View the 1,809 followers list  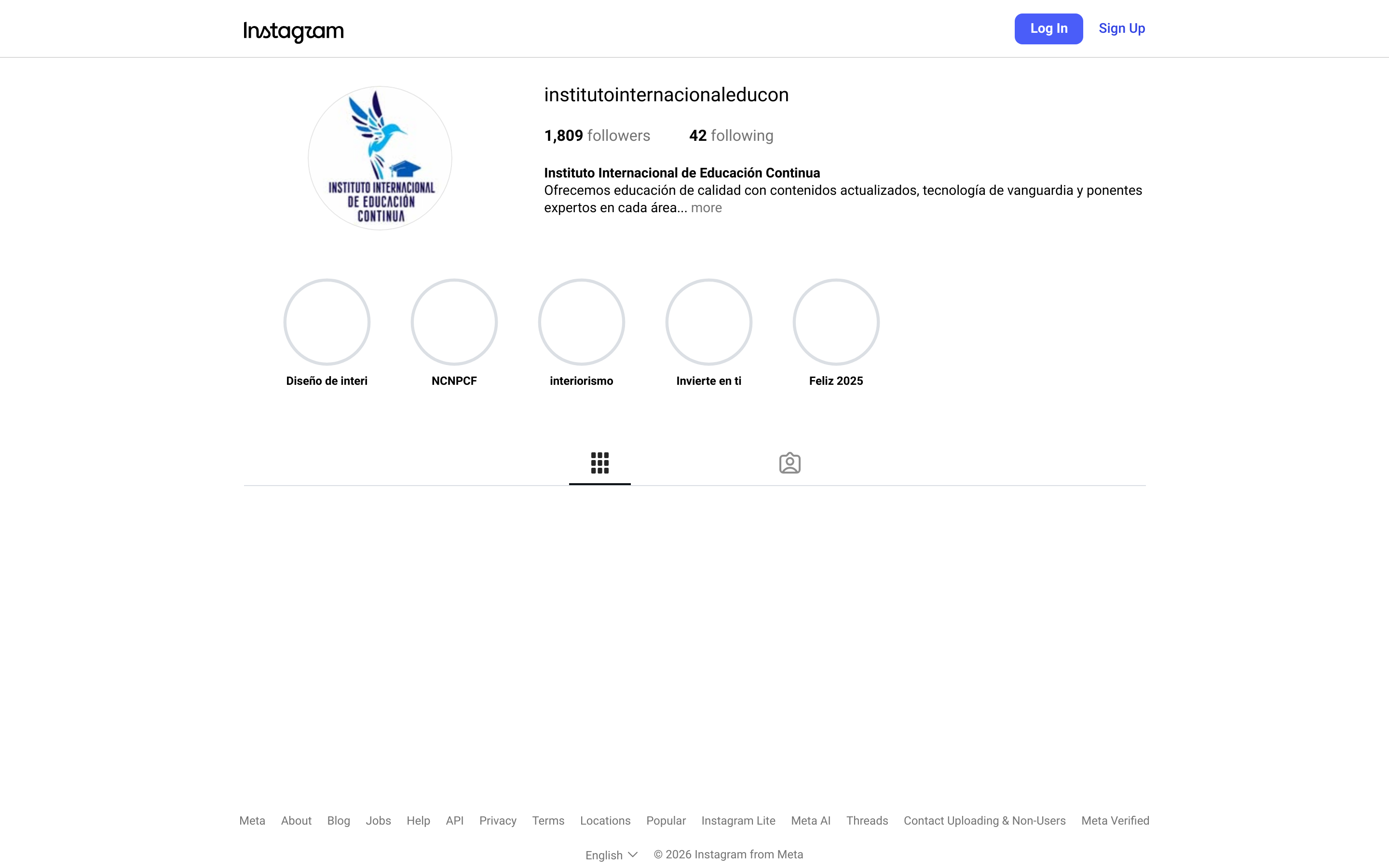tap(597, 136)
